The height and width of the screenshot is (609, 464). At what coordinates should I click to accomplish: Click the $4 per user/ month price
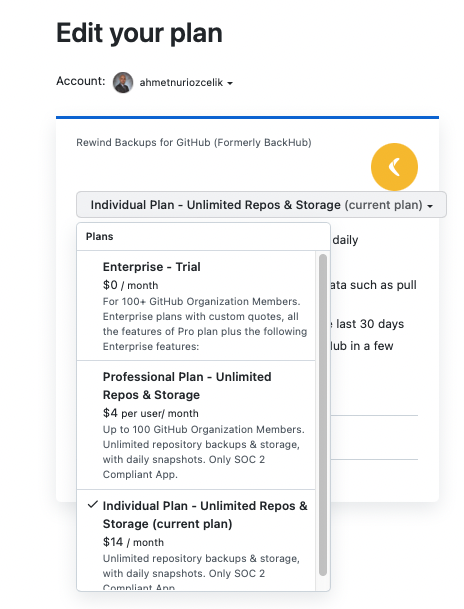coord(151,413)
